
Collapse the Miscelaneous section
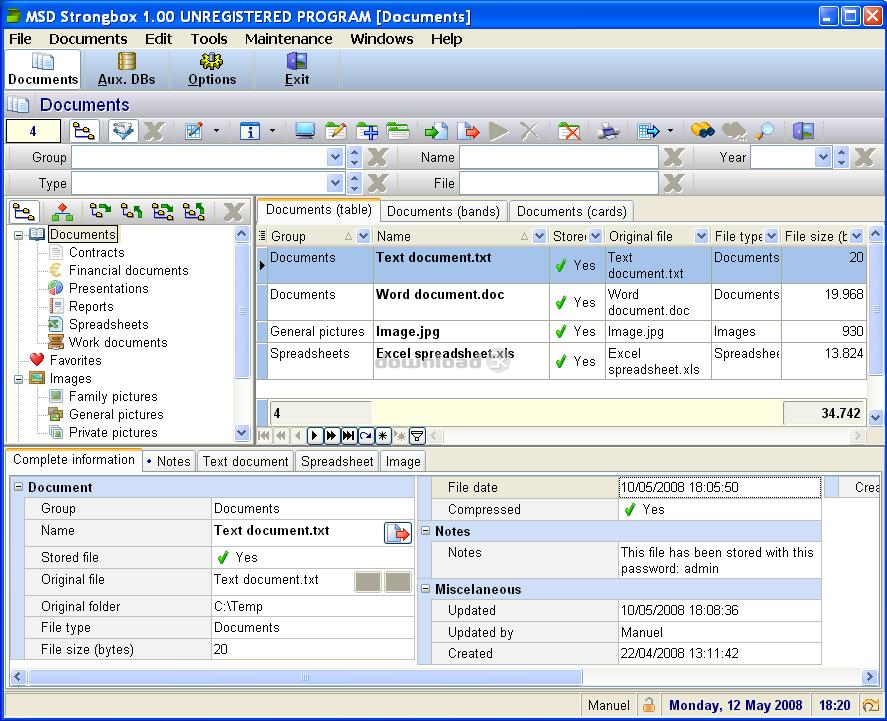click(426, 589)
